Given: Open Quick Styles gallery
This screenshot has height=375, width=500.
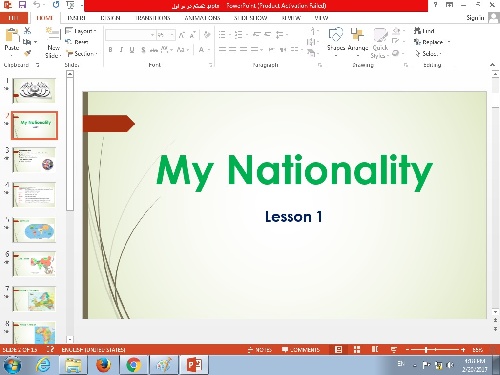Looking at the screenshot, I should point(380,43).
